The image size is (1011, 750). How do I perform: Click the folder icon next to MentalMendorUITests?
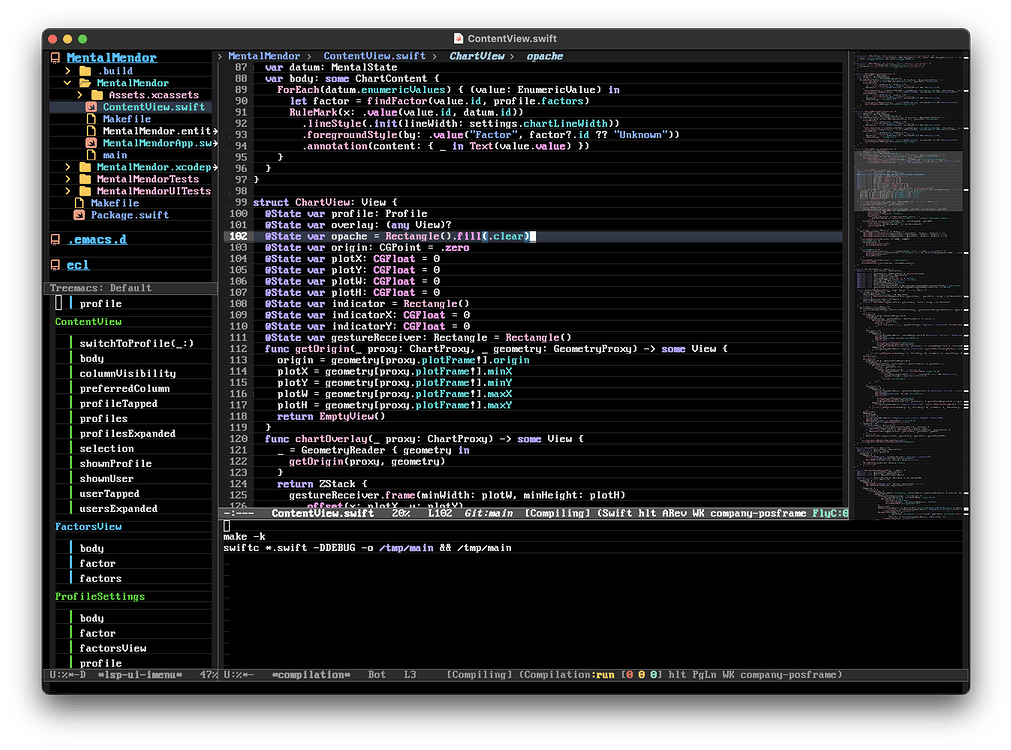(x=85, y=191)
